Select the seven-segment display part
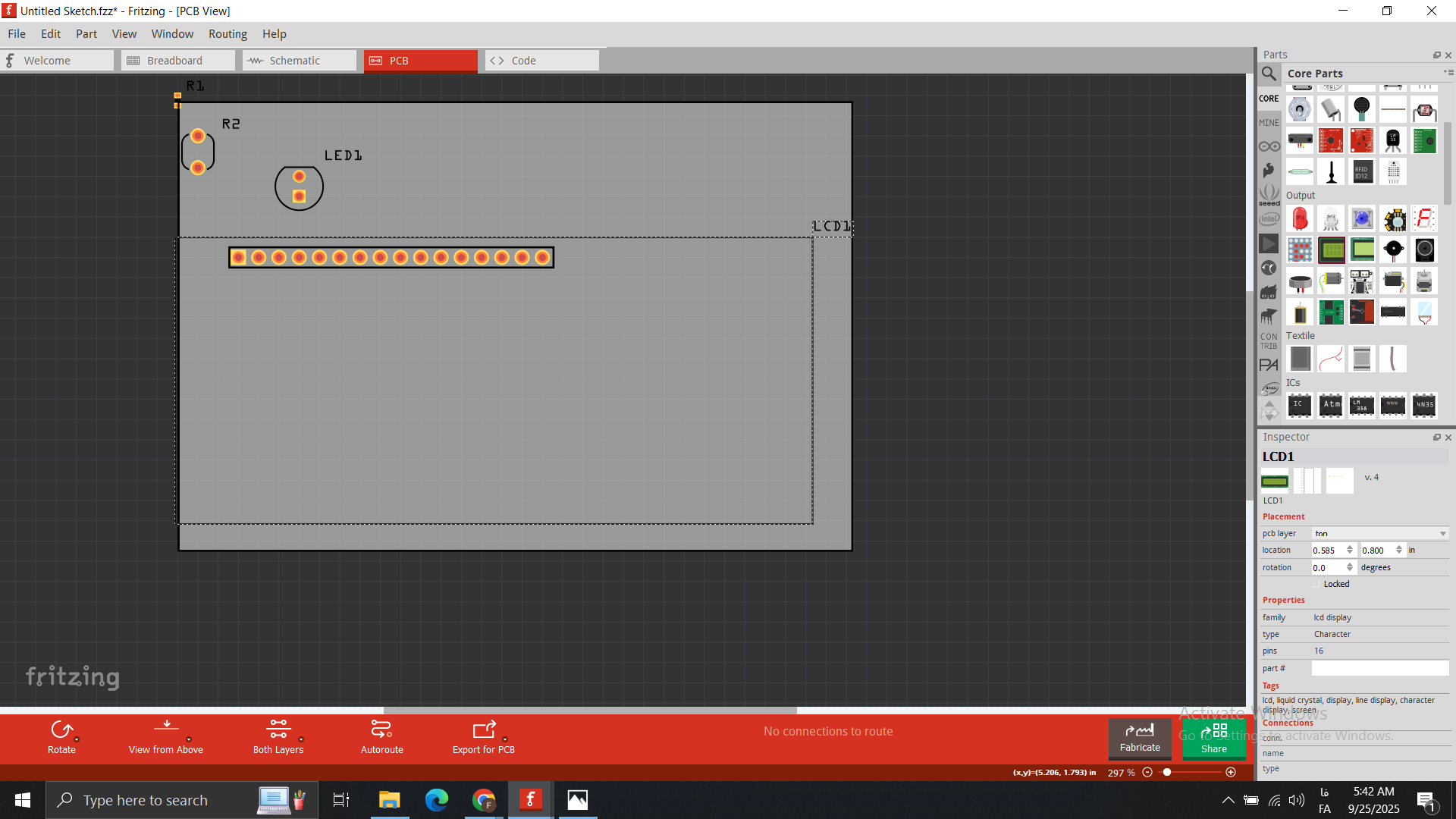The height and width of the screenshot is (819, 1456). (1424, 219)
